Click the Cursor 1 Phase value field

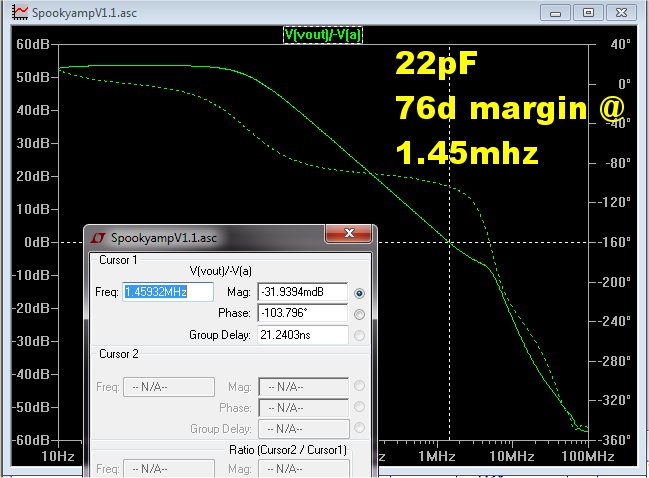pos(303,313)
